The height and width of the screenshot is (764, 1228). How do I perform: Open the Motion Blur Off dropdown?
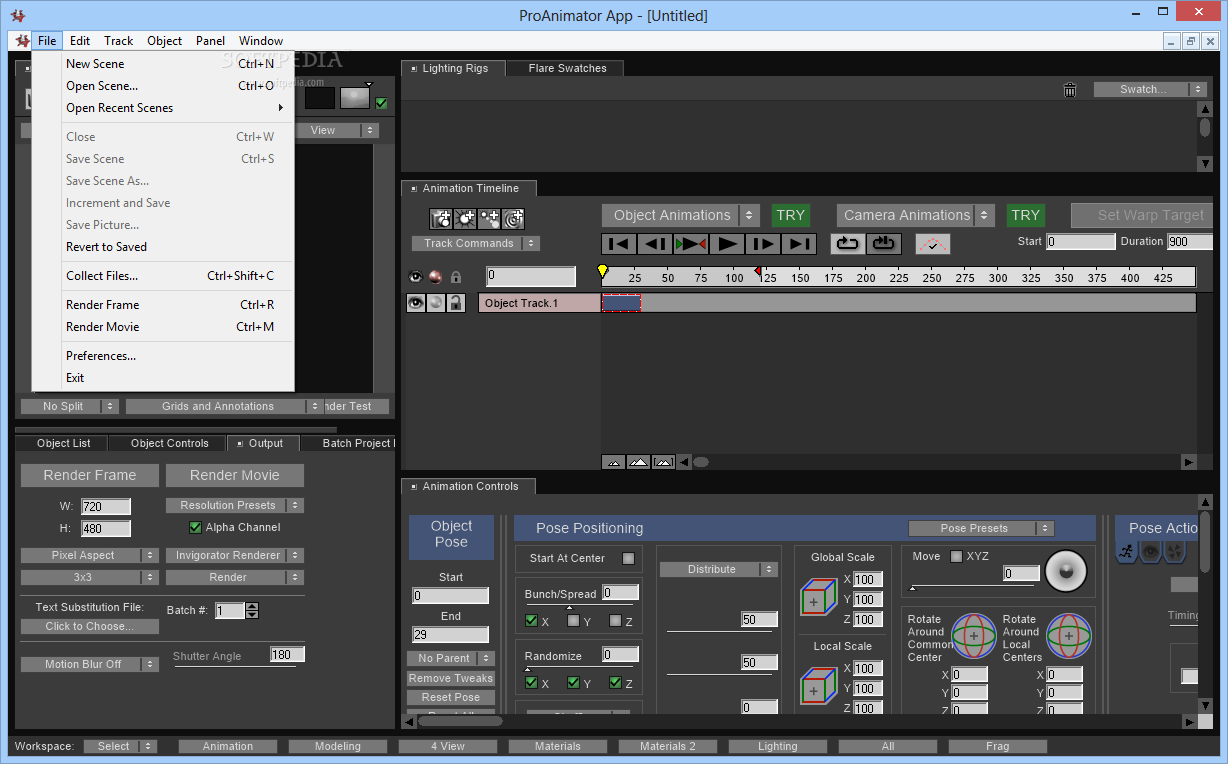click(x=90, y=664)
